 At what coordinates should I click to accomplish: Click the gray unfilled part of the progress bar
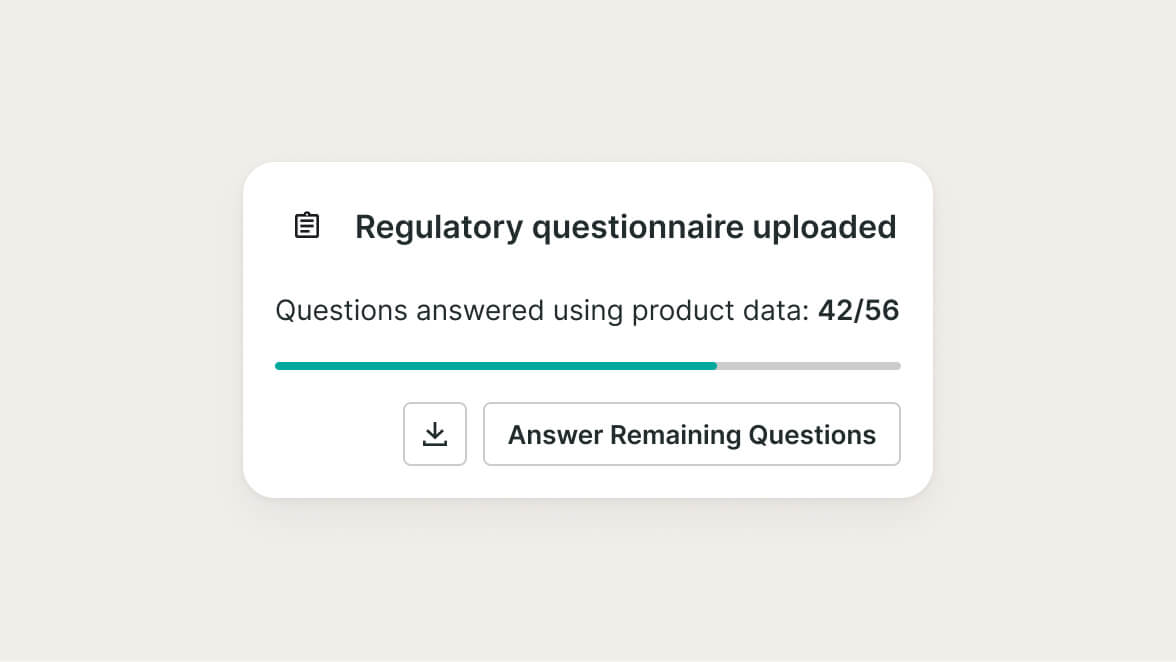(808, 366)
